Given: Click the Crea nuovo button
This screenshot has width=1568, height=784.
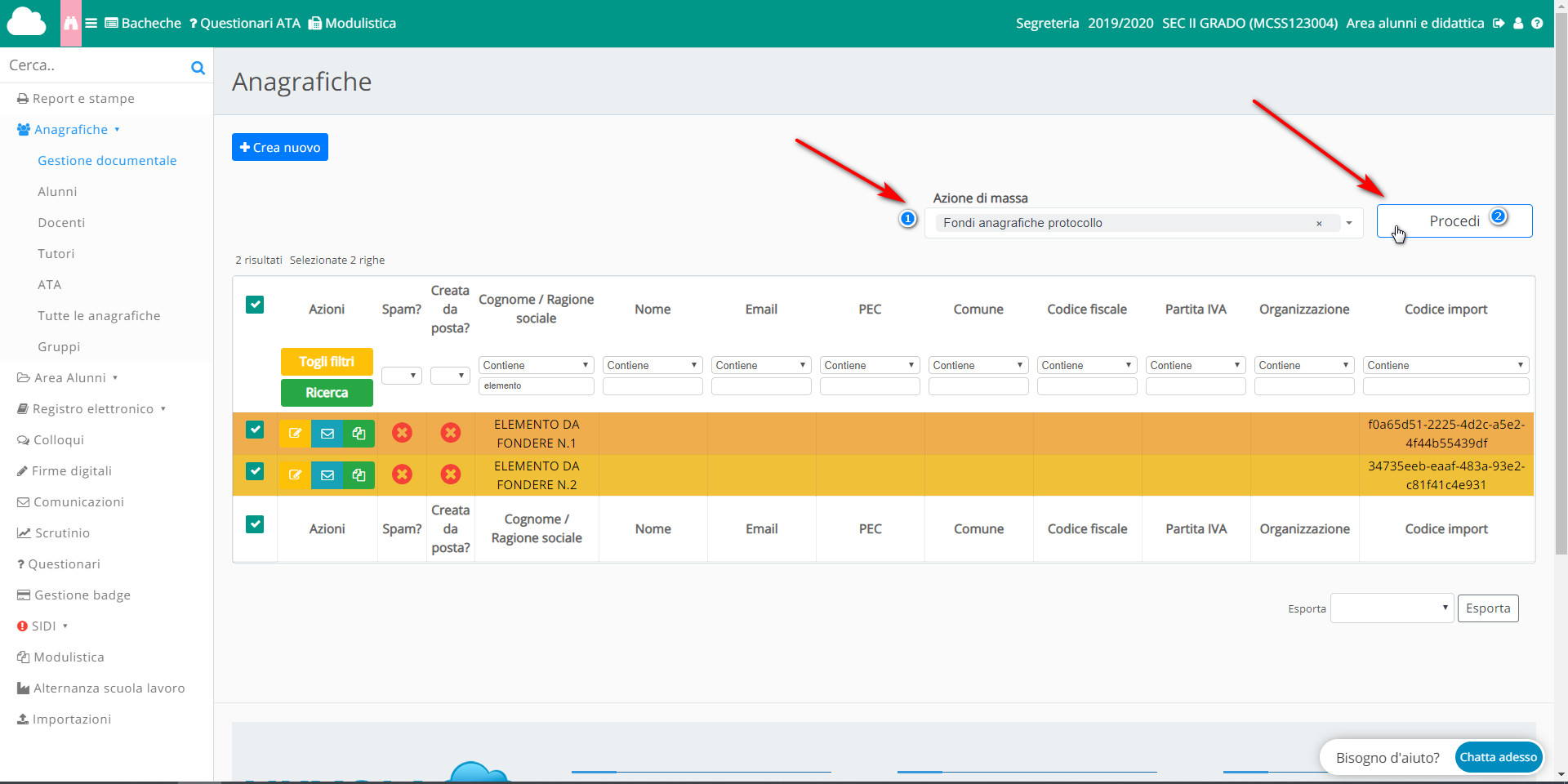Looking at the screenshot, I should 280,148.
